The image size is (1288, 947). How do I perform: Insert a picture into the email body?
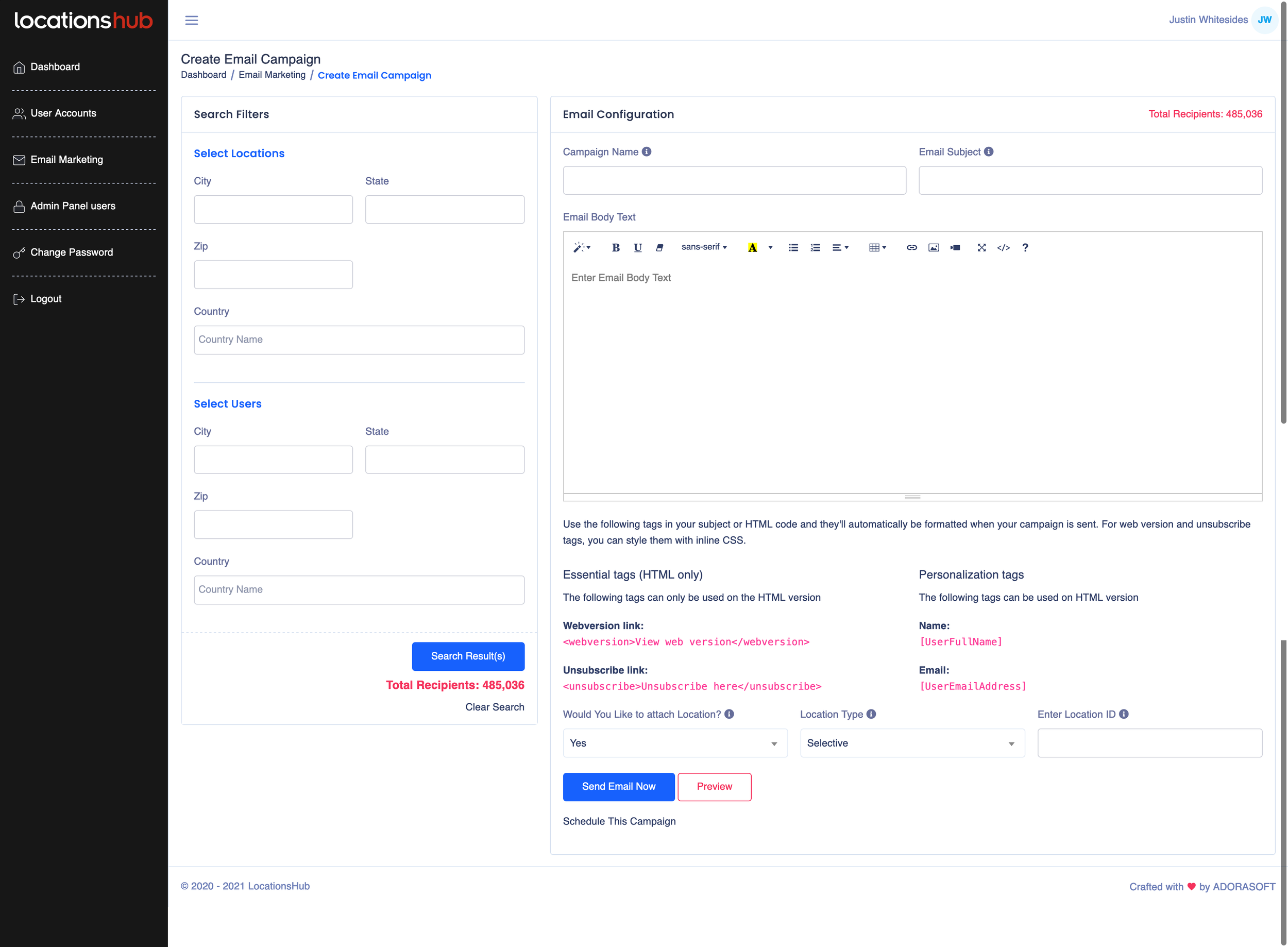click(x=933, y=248)
